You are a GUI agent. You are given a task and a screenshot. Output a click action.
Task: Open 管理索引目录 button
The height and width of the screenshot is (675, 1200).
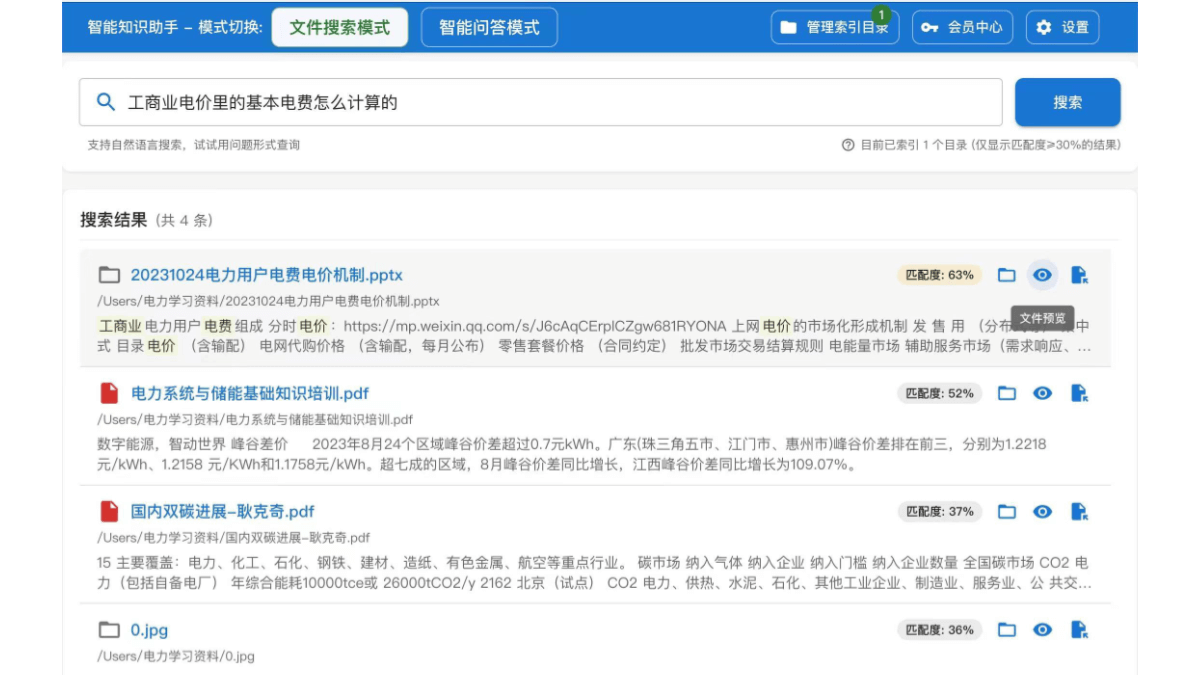[835, 27]
